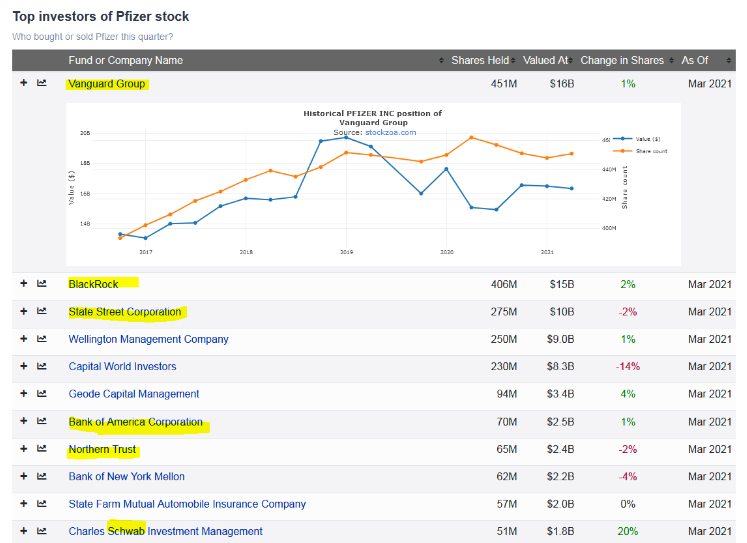Viewport: 747px width, 543px height.
Task: Open Geode Capital Management link
Action: [x=134, y=394]
